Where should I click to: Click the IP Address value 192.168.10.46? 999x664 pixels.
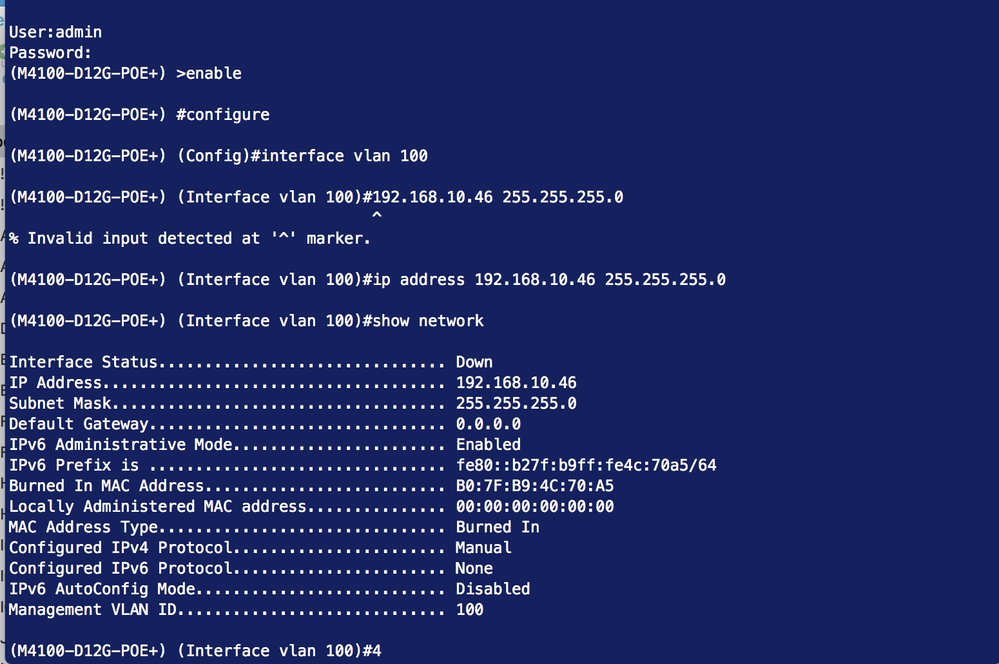click(516, 383)
